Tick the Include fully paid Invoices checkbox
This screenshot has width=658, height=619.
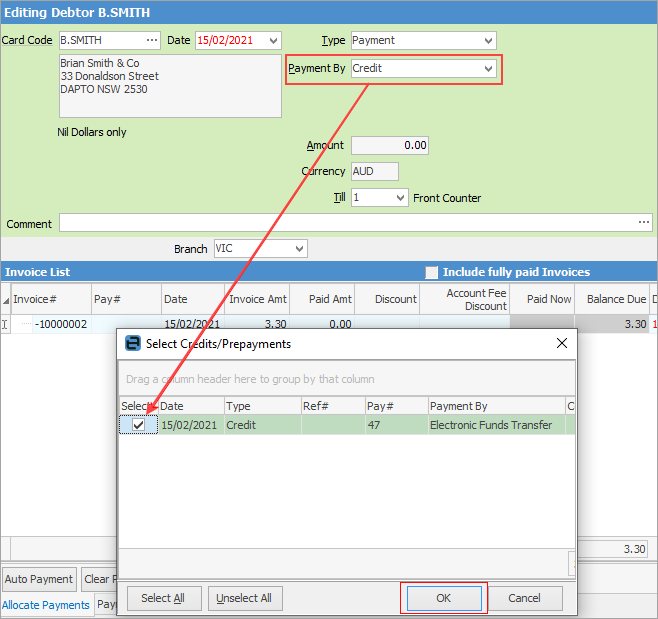(x=432, y=272)
